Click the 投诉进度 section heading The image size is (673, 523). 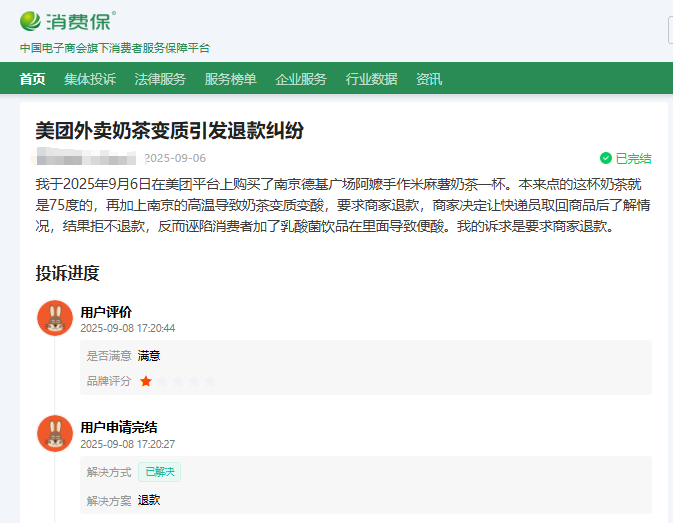tap(67, 273)
